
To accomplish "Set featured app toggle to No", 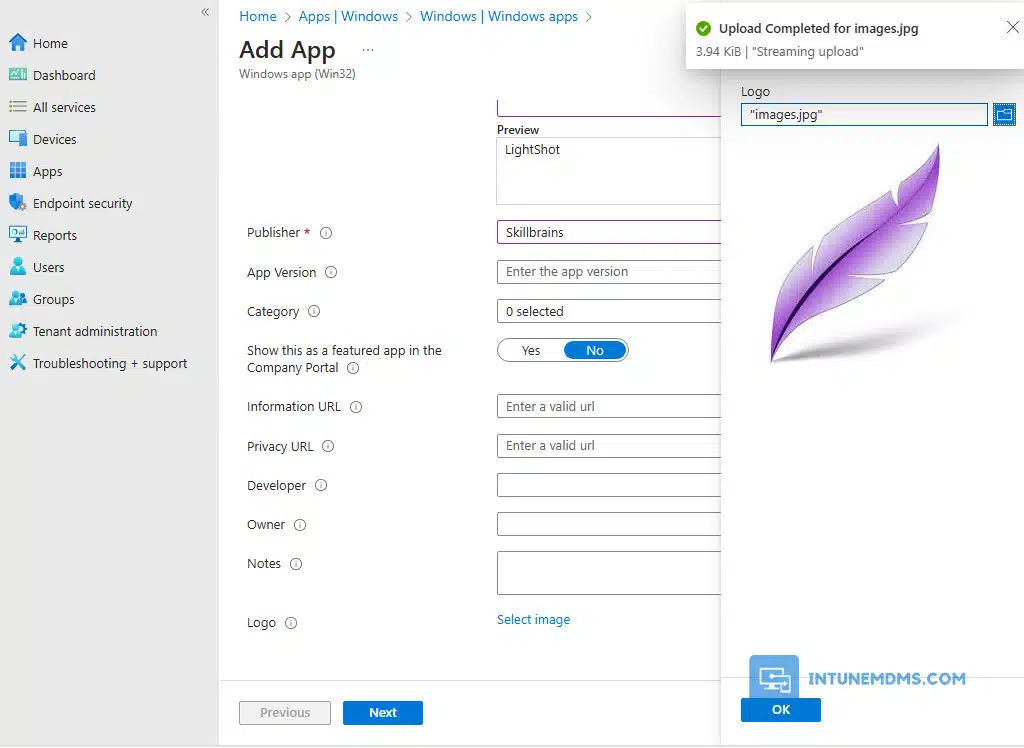I will click(595, 350).
